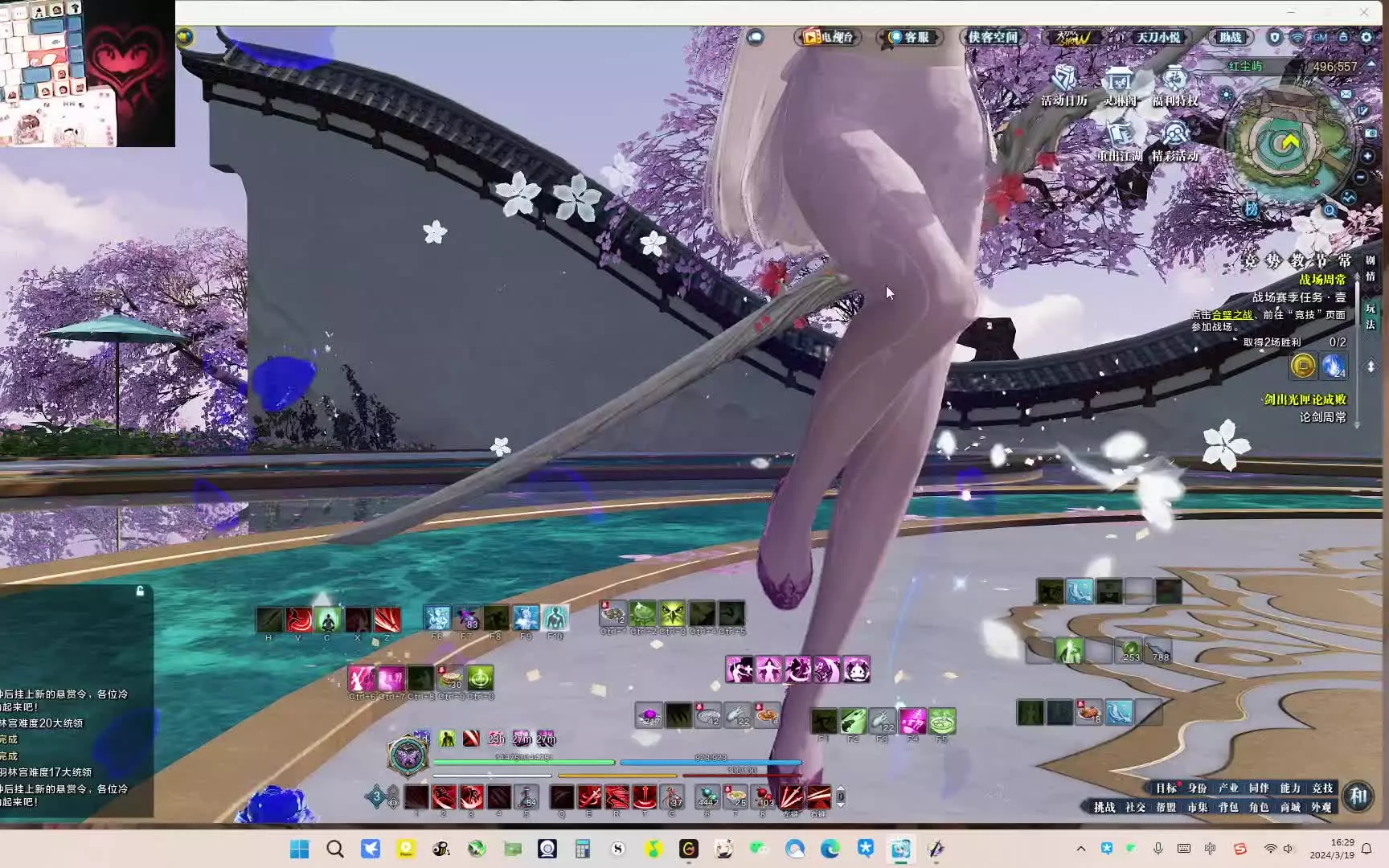1389x868 pixels.
Task: Open the 帮盟 guild menu
Action: pyautogui.click(x=1166, y=807)
